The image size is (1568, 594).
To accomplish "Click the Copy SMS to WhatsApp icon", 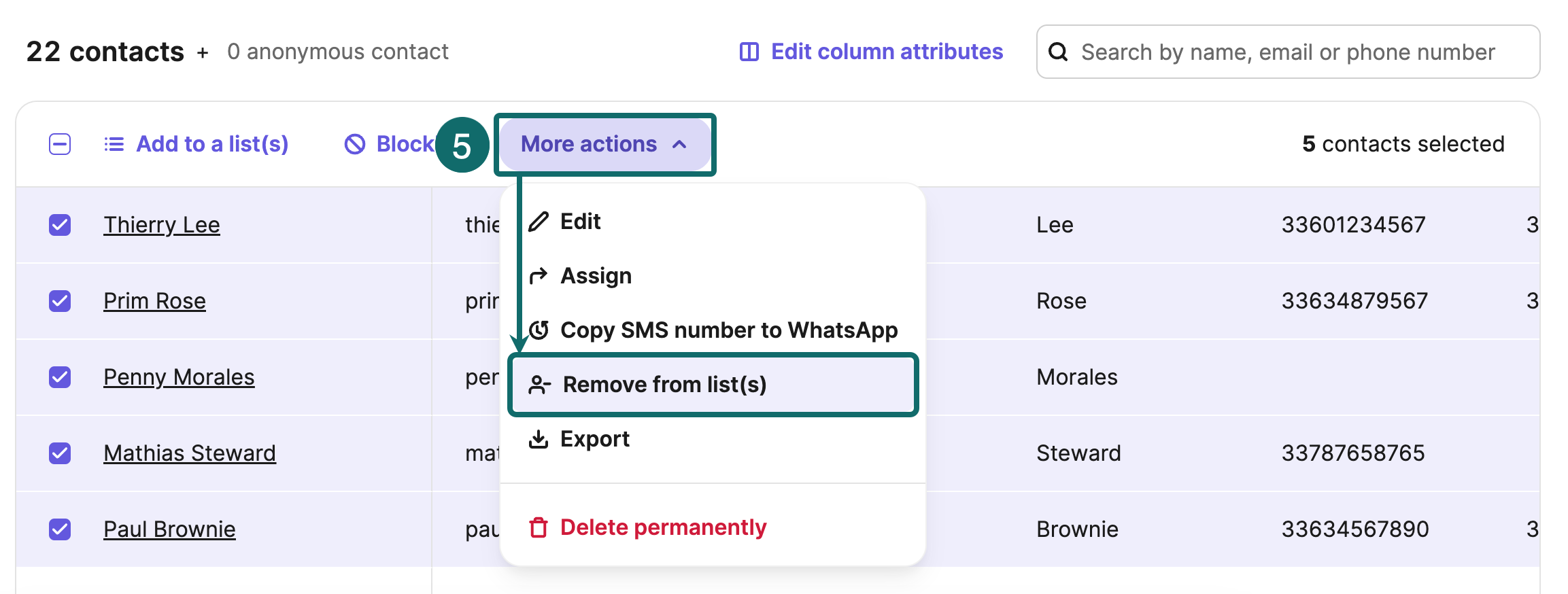I will click(x=539, y=330).
